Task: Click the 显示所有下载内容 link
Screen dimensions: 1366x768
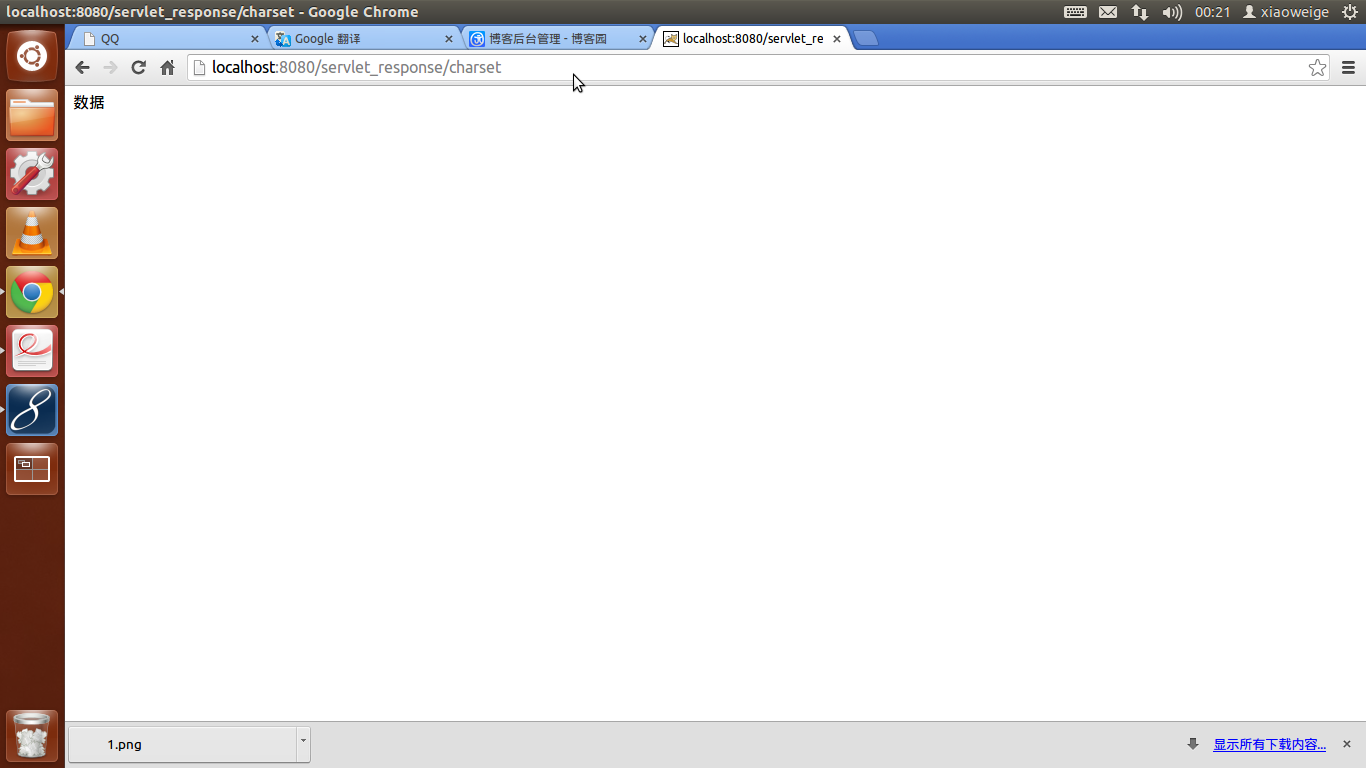Action: tap(1269, 744)
